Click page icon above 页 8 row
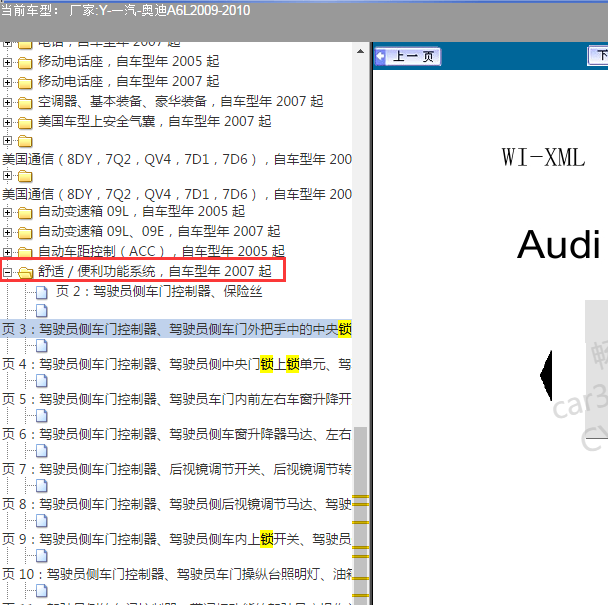This screenshot has height=605, width=608. (x=42, y=486)
